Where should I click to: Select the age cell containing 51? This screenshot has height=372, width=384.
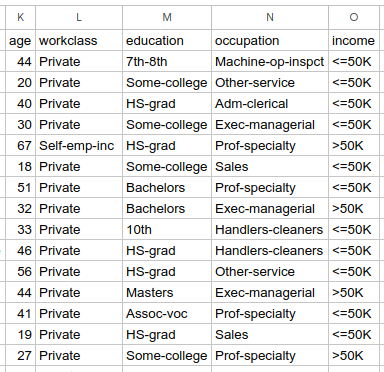coord(20,188)
